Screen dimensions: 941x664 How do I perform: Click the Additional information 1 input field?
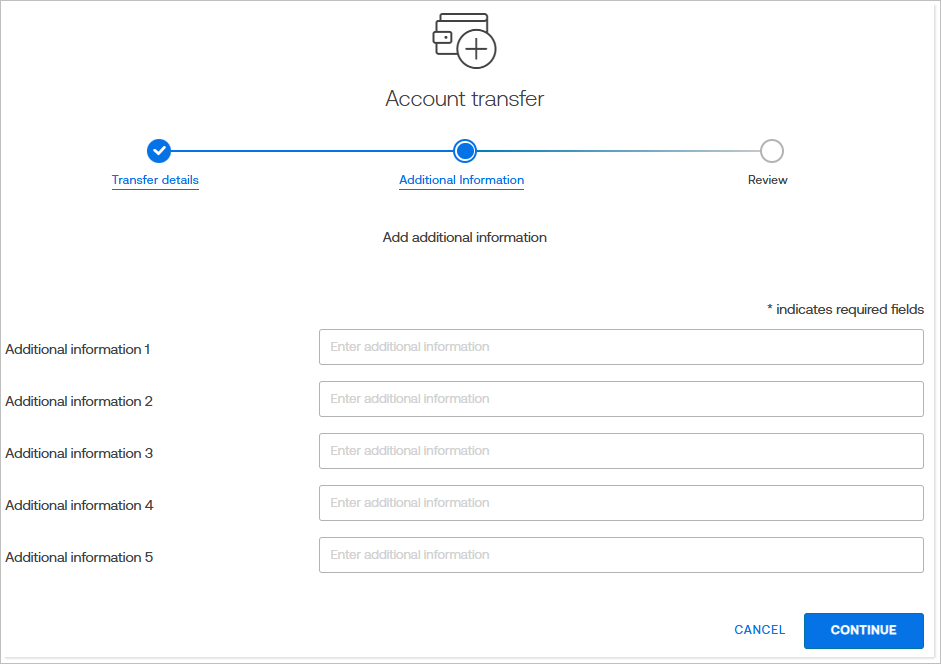click(620, 346)
